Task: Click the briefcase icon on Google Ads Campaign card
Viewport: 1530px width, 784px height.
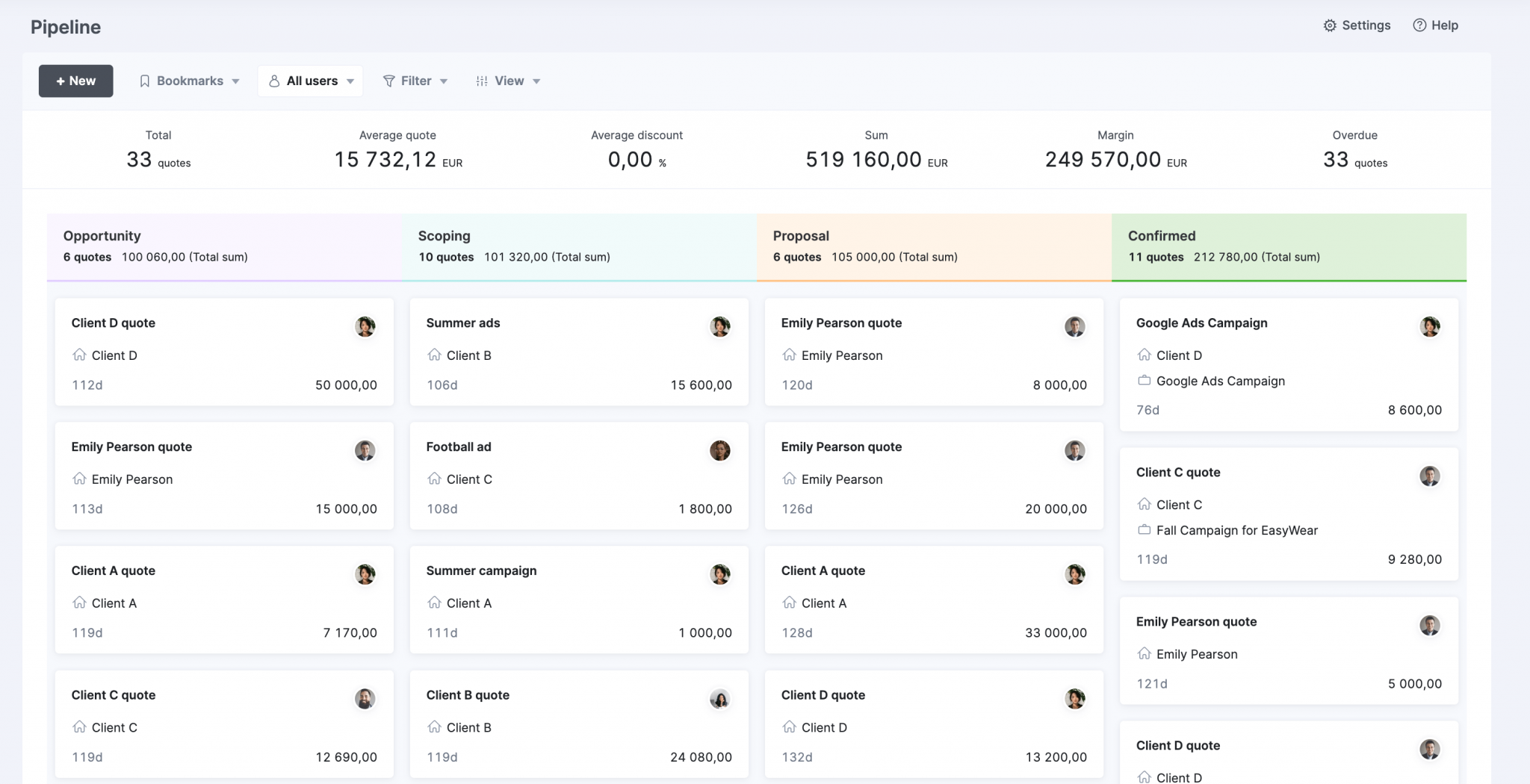Action: (1144, 381)
